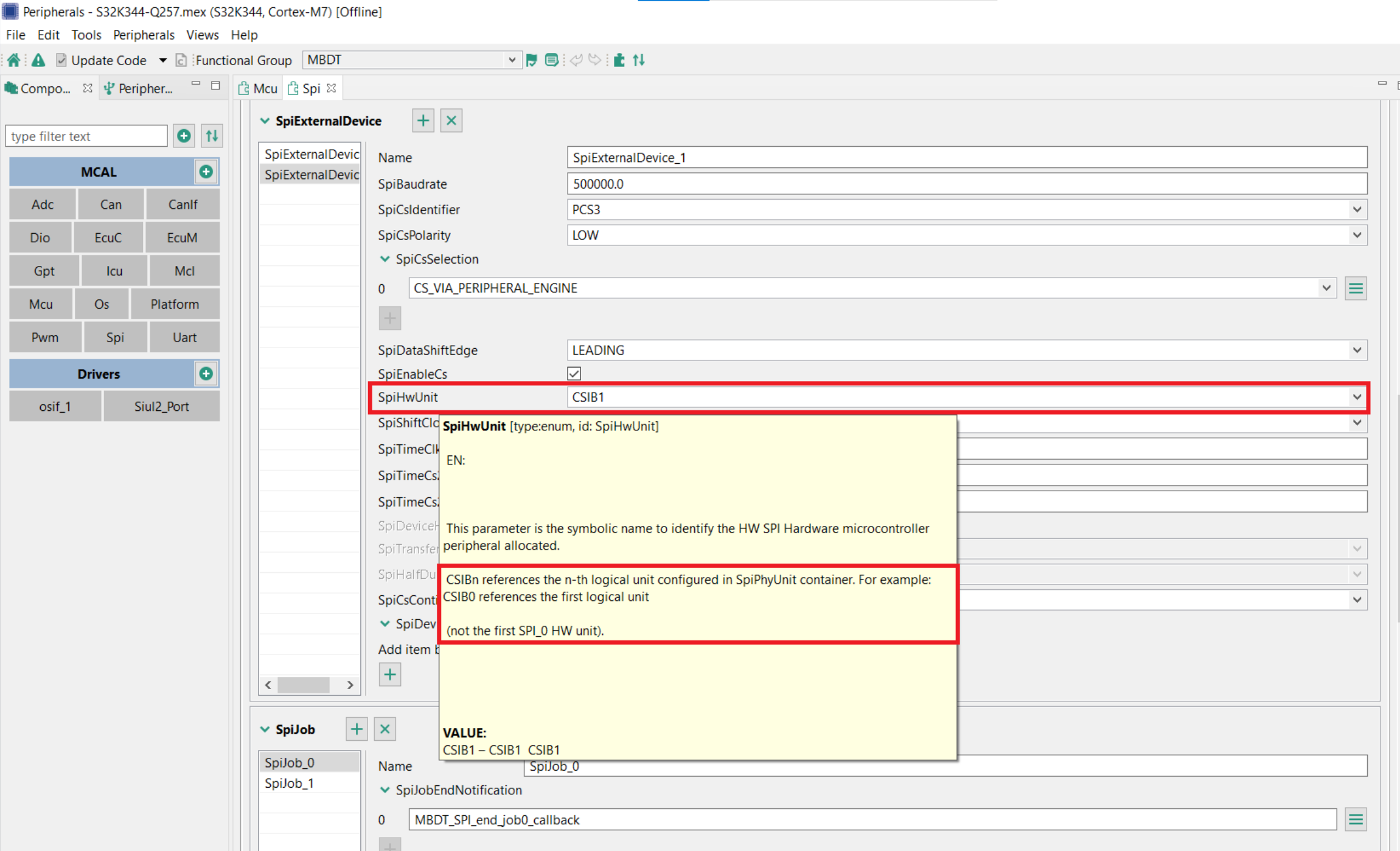Toggle the Update Code checkbox
Viewport: 1400px width, 851px height.
[61, 60]
